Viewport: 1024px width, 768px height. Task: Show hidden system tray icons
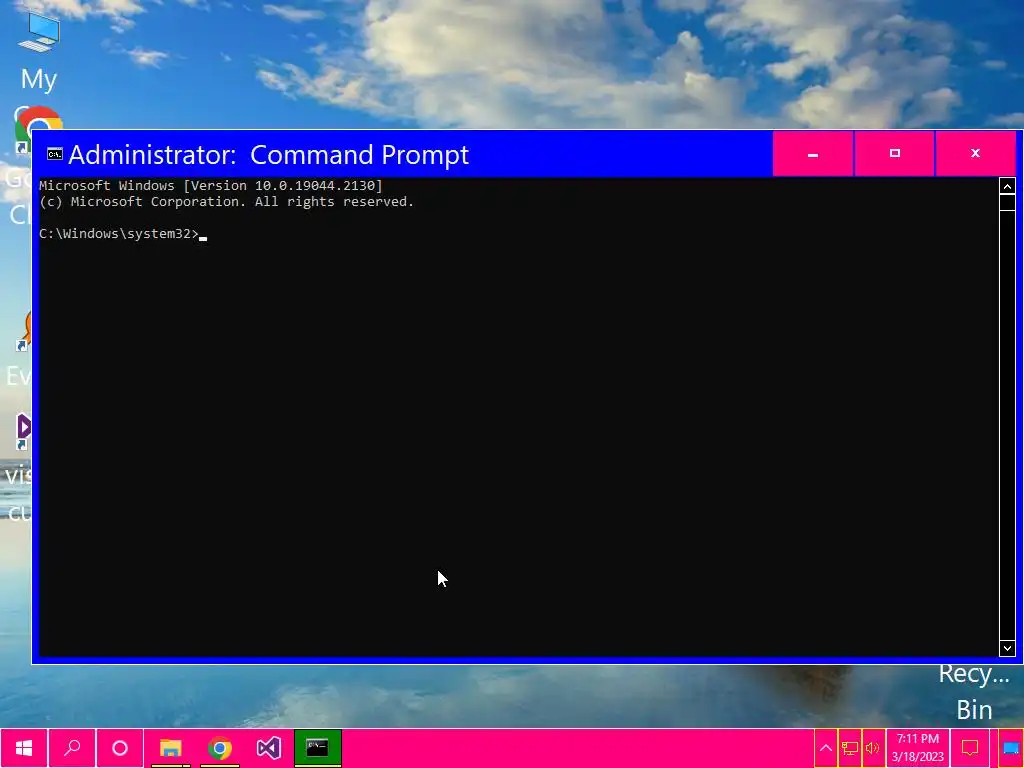pyautogui.click(x=825, y=748)
